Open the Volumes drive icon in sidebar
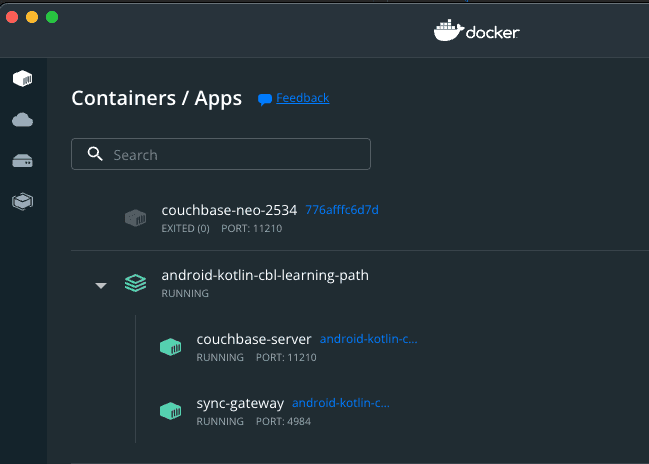Viewport: 649px width, 464px height. (22, 161)
